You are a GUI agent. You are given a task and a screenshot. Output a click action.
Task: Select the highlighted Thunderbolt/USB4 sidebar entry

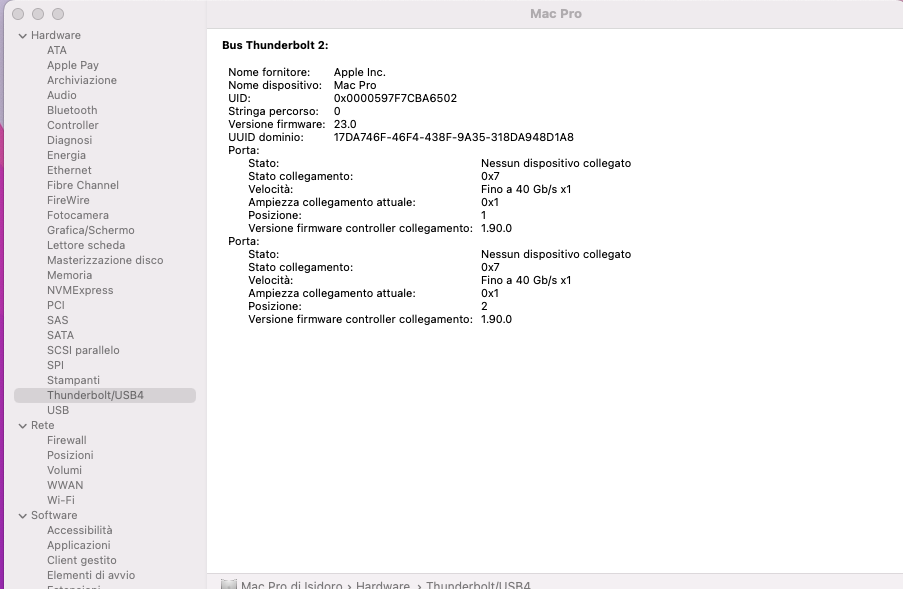105,395
